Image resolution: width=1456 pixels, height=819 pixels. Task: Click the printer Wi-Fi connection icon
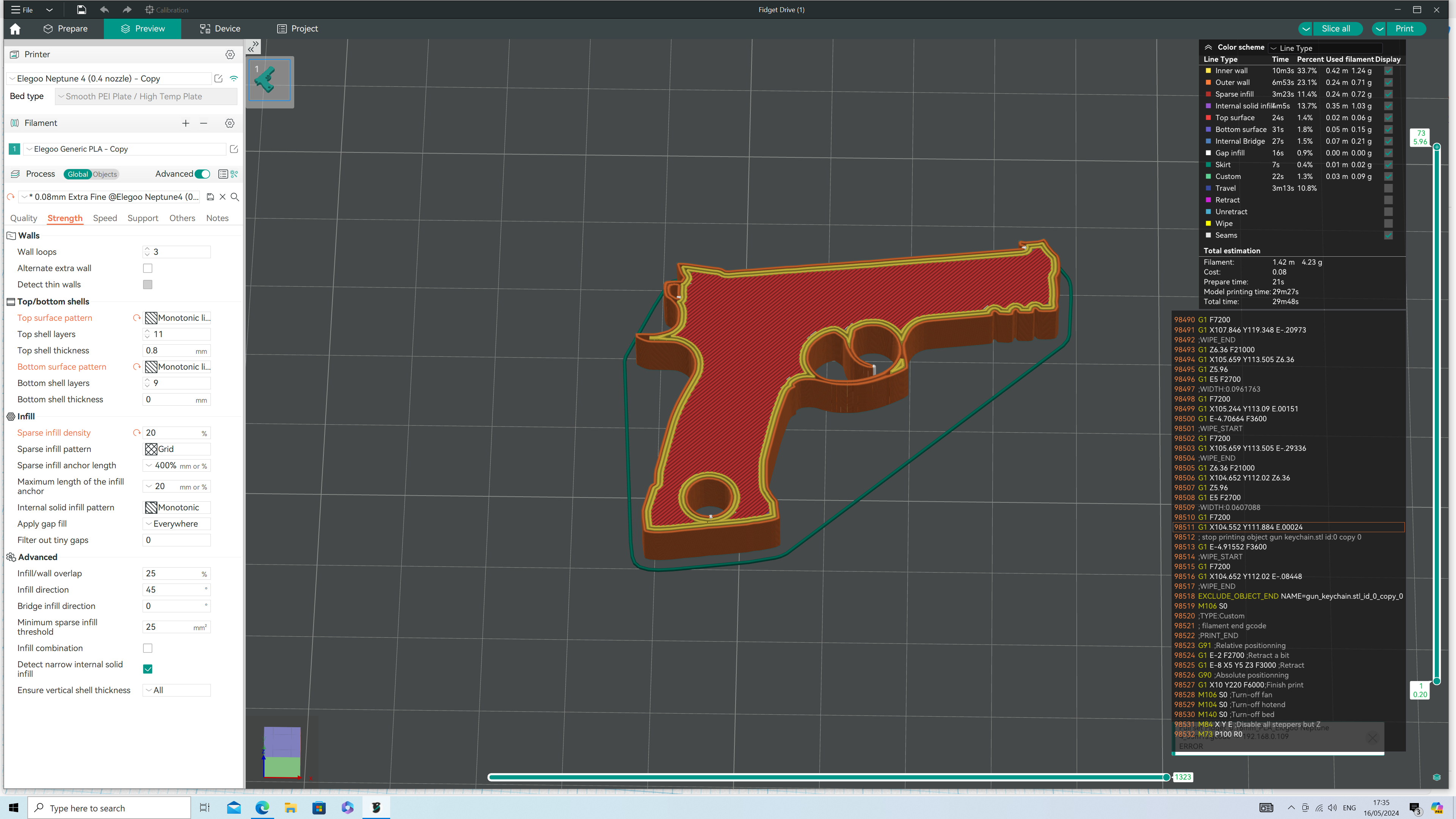(234, 78)
